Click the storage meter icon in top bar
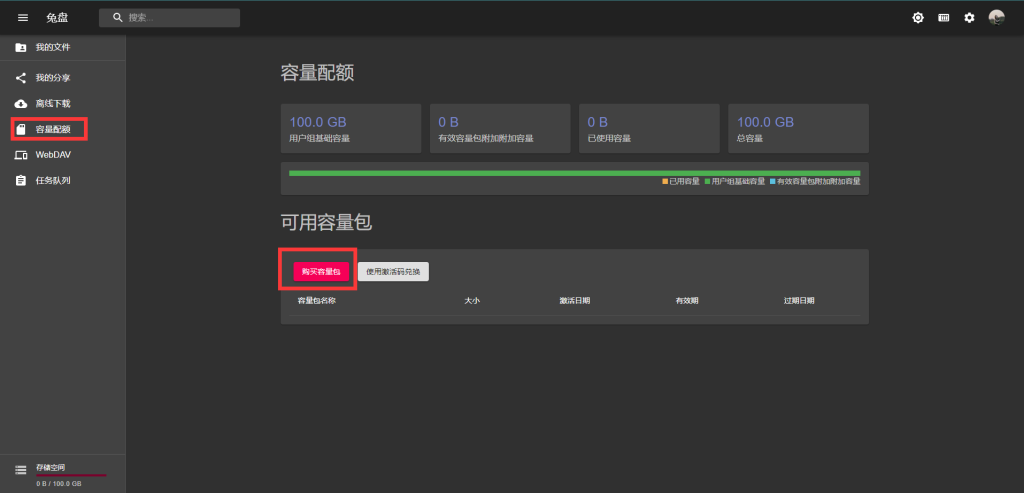 coord(943,18)
